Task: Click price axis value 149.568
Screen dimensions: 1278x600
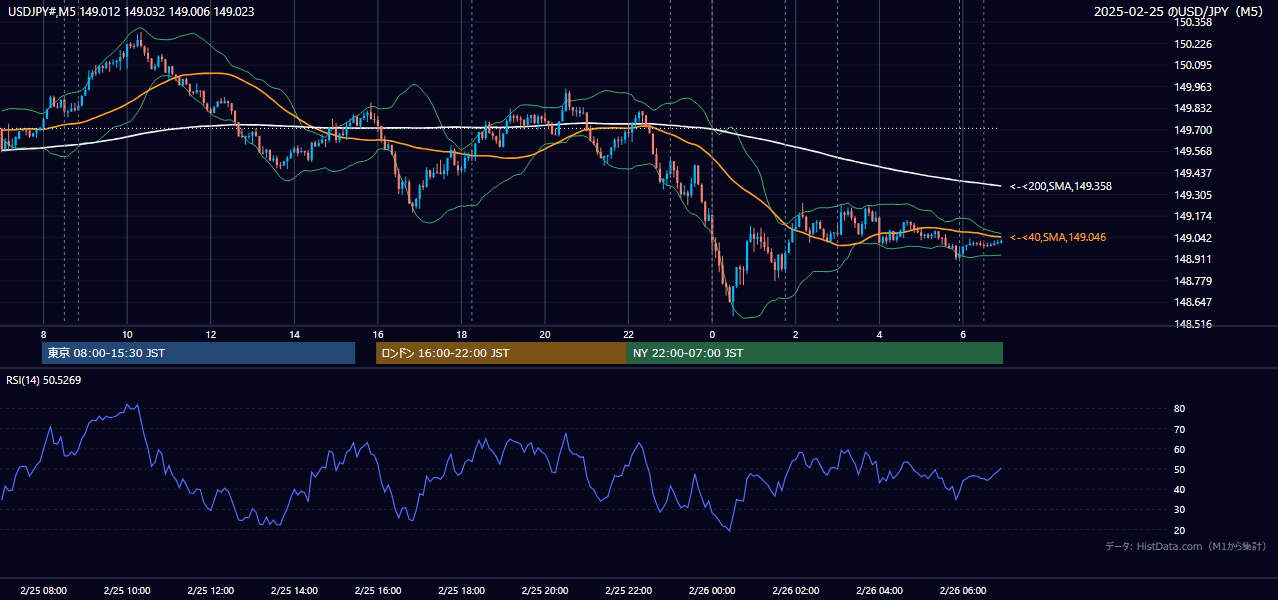Action: (1192, 151)
